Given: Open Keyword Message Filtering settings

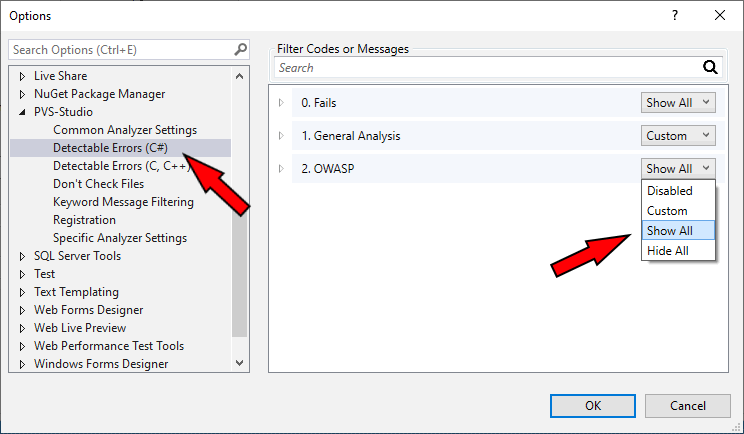Looking at the screenshot, I should (123, 202).
